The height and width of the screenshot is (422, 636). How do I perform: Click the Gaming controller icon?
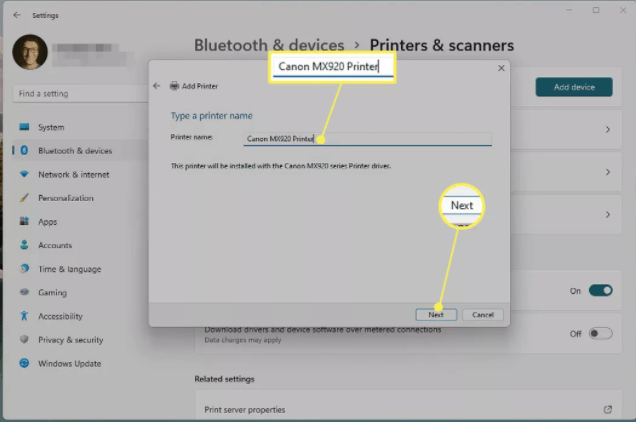point(24,292)
